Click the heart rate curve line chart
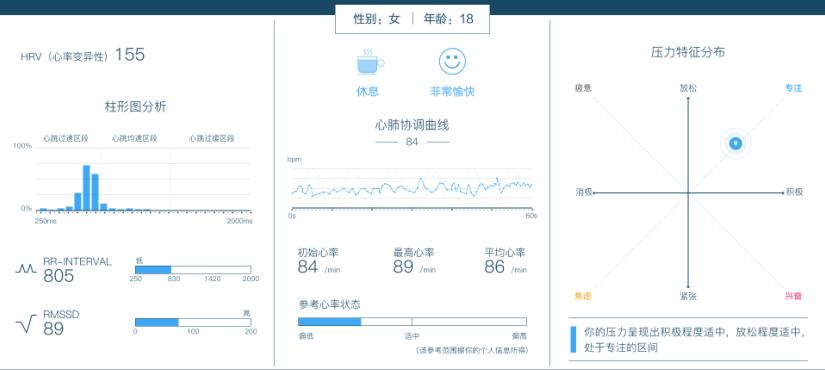825x370 pixels. (x=412, y=188)
